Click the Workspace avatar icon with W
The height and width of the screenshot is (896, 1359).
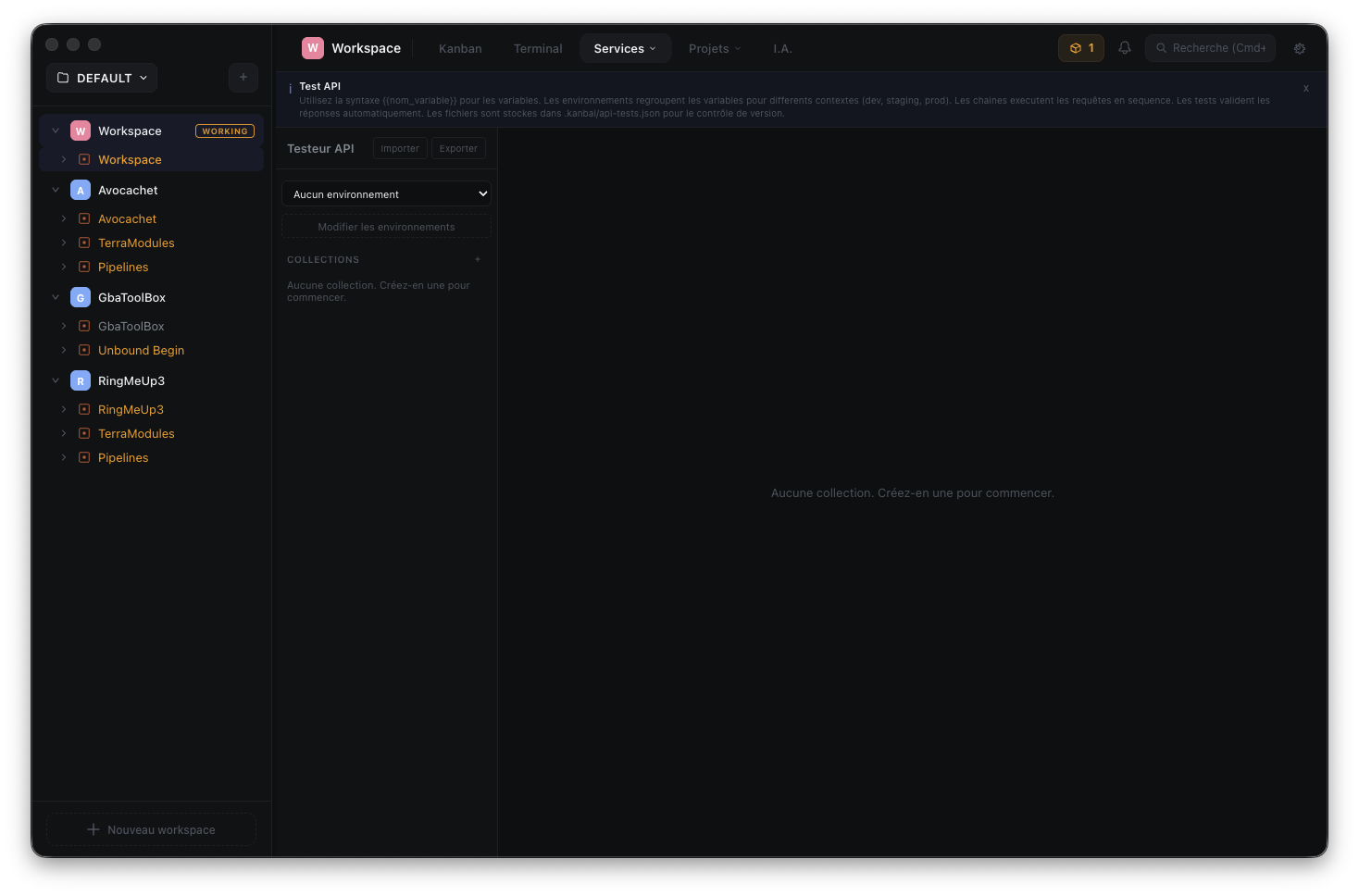(81, 131)
